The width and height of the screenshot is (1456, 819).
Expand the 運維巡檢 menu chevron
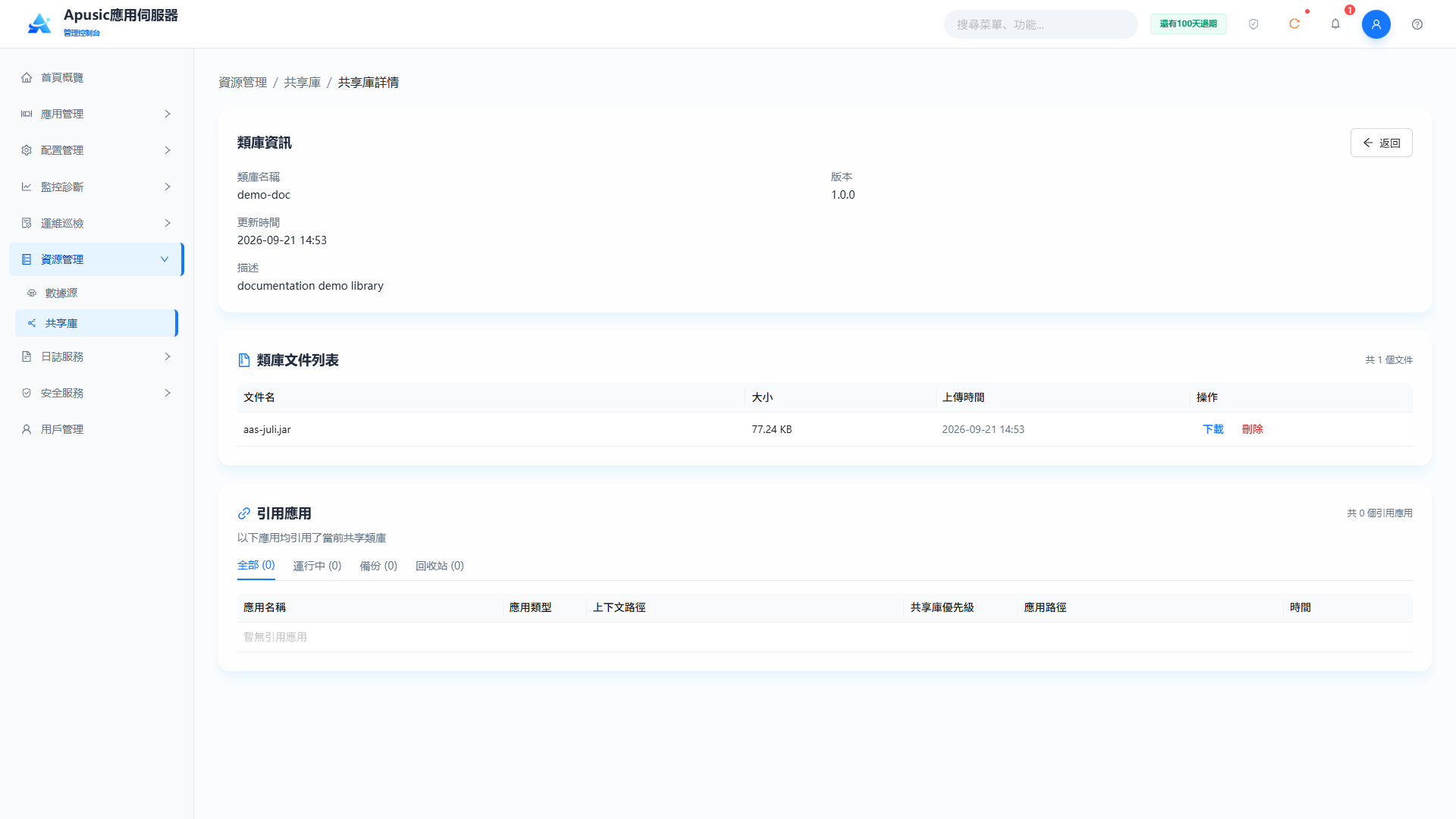coord(168,223)
